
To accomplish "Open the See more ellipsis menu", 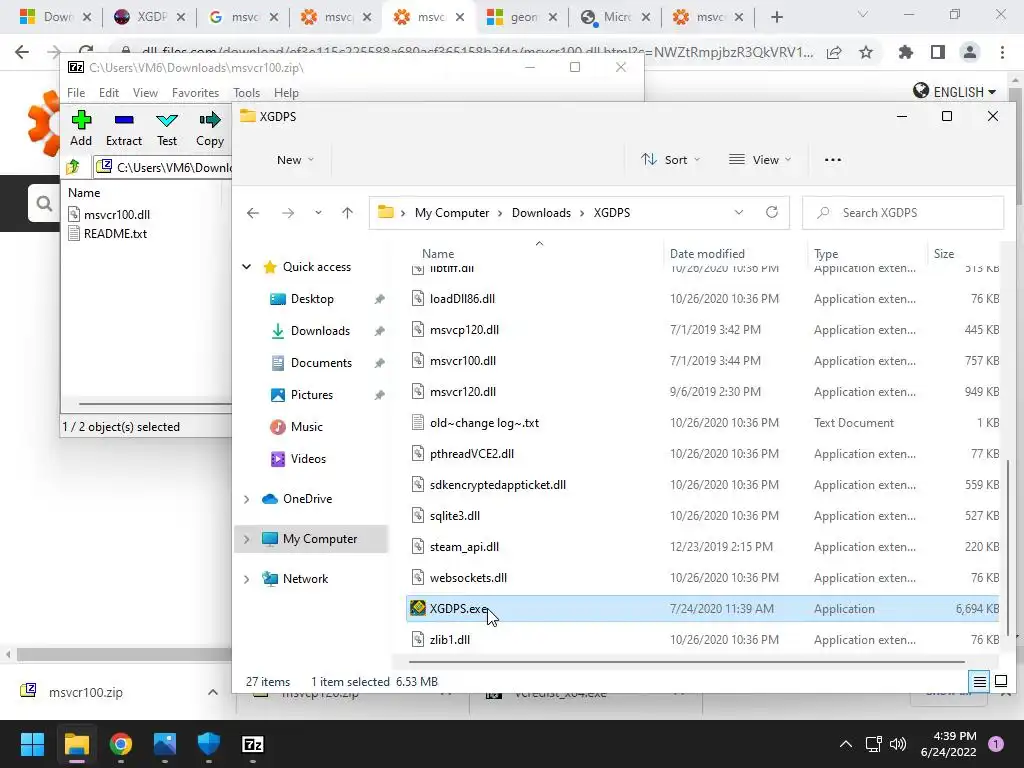I will tap(833, 160).
